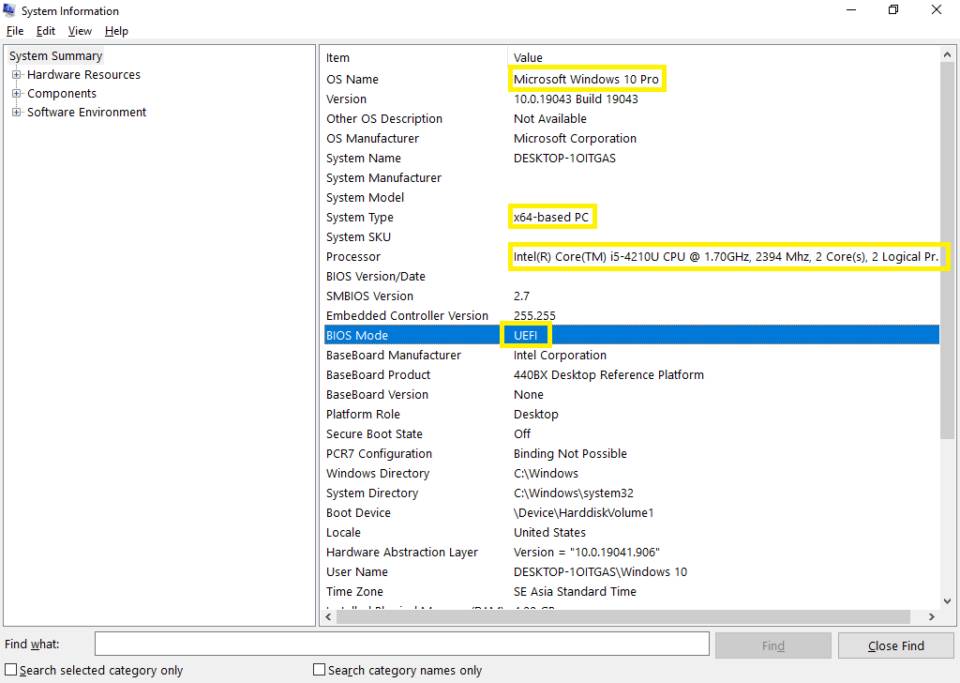Click the Close Find button
The height and width of the screenshot is (683, 960).
(x=896, y=646)
